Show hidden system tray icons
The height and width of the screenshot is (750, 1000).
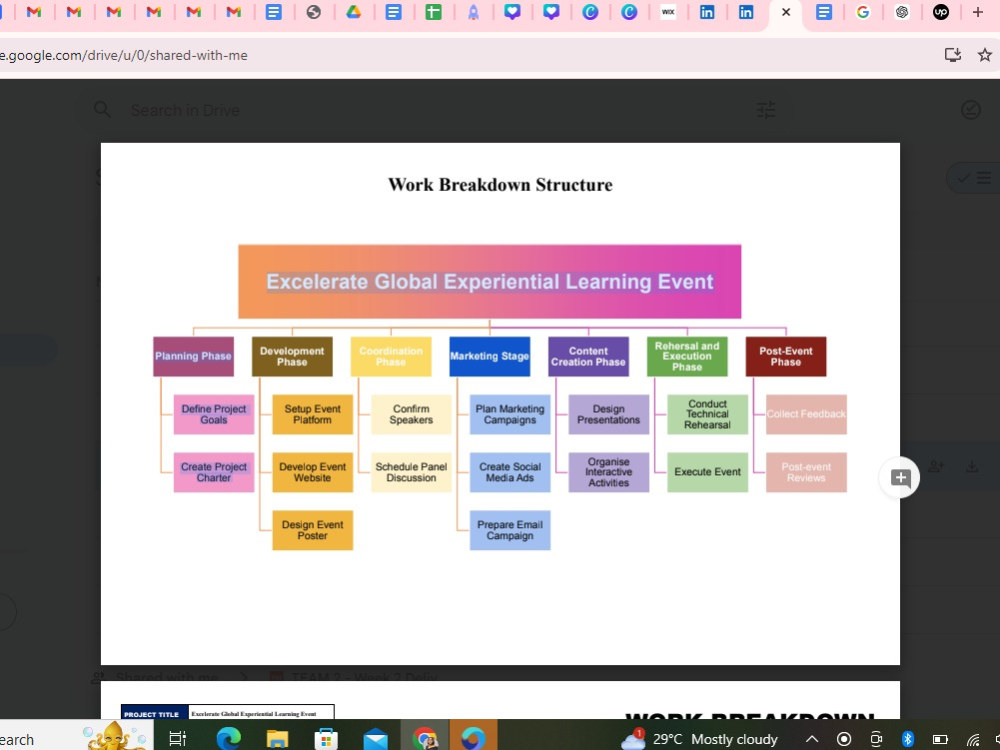click(x=811, y=739)
